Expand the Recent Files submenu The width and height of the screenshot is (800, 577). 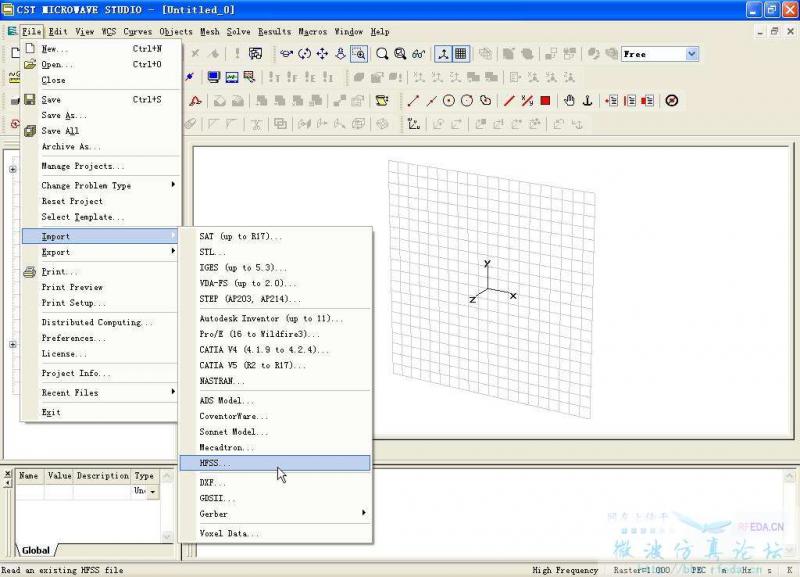[101, 393]
